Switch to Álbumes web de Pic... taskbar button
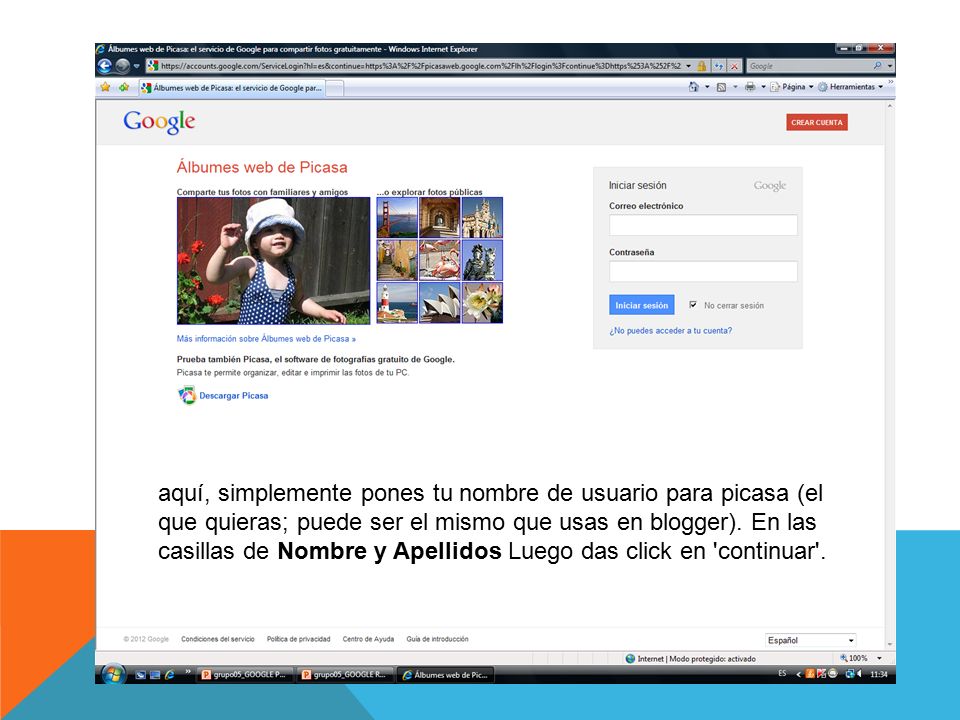 (x=445, y=675)
